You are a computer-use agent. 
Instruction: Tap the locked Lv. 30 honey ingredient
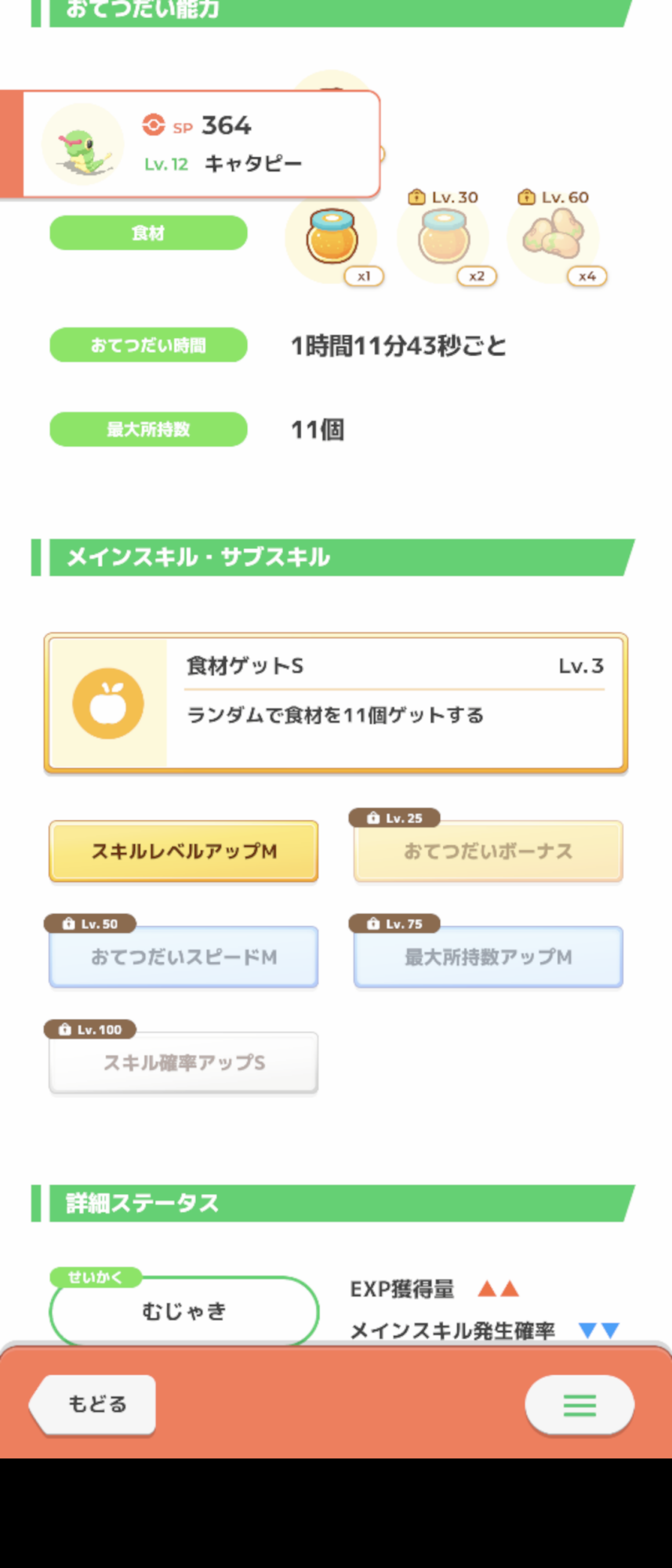coord(444,238)
